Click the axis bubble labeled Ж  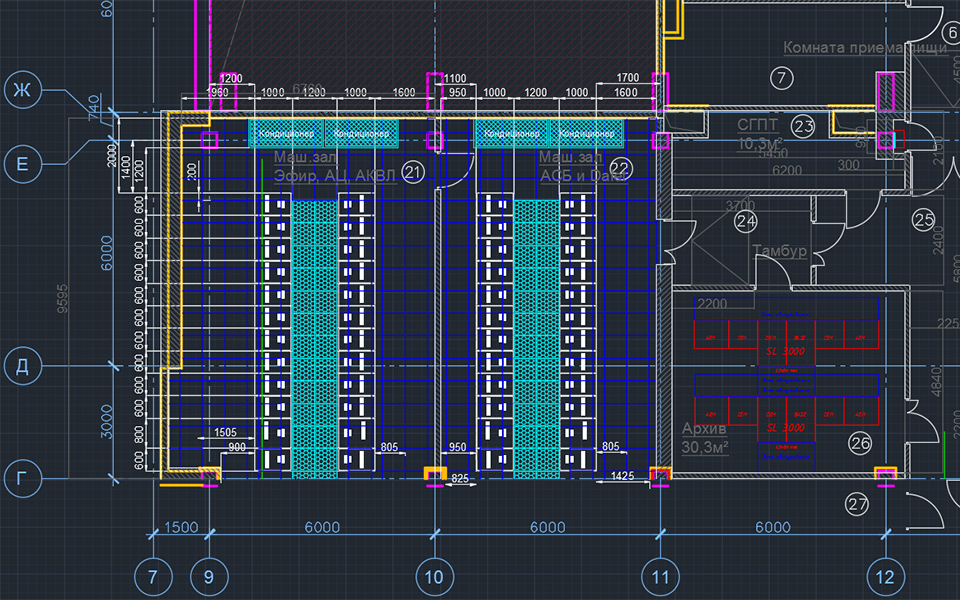22,91
